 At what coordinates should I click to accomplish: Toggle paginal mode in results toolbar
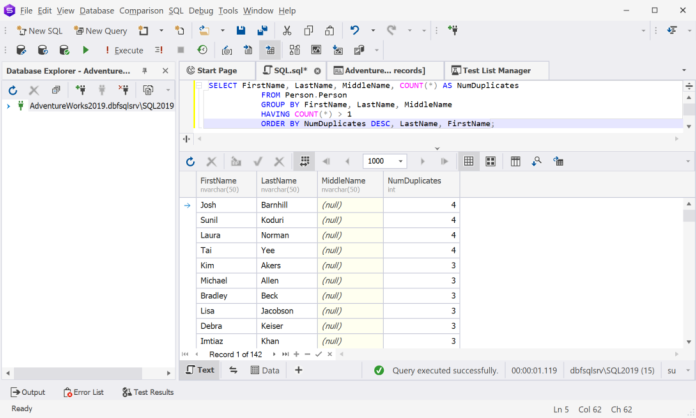pos(304,161)
